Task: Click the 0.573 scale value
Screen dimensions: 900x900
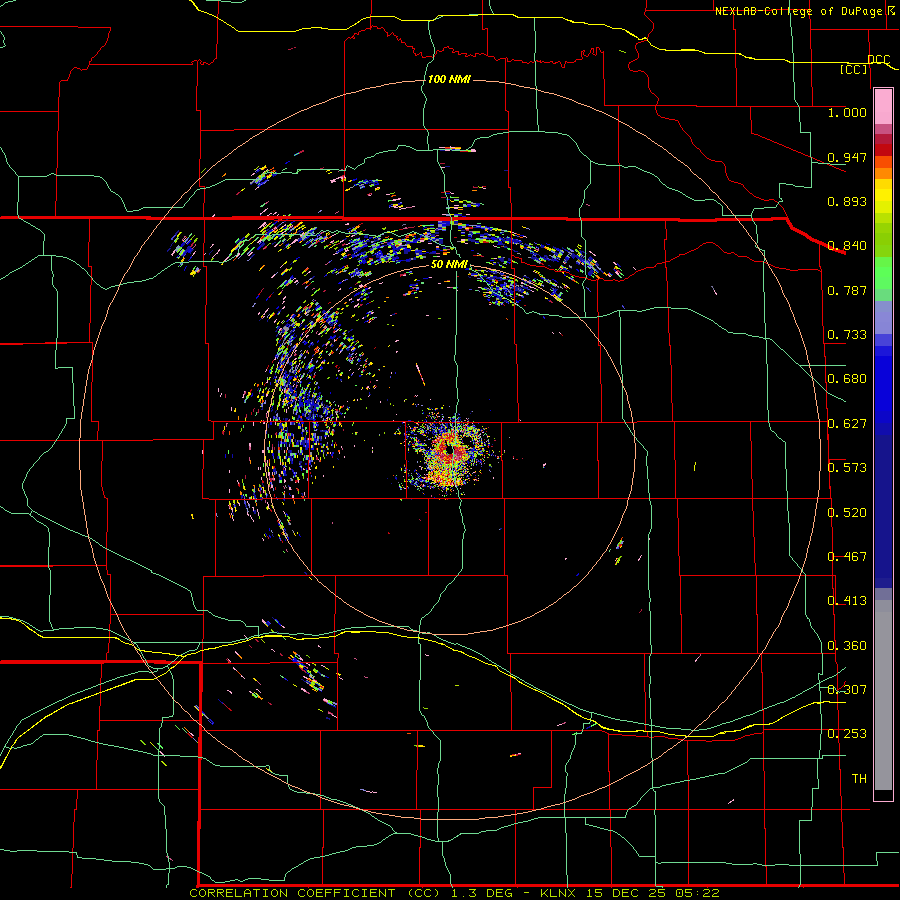Action: point(847,468)
